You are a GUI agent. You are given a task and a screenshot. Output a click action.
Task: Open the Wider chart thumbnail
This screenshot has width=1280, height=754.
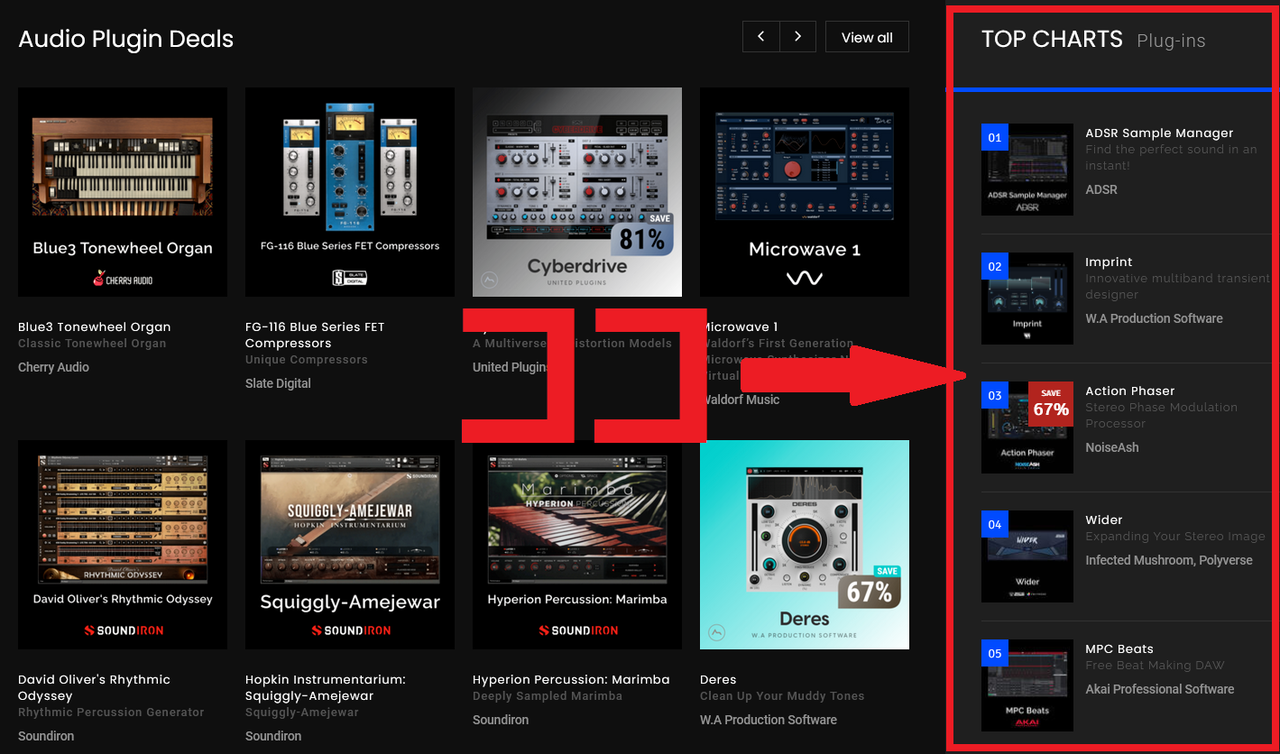point(1027,557)
